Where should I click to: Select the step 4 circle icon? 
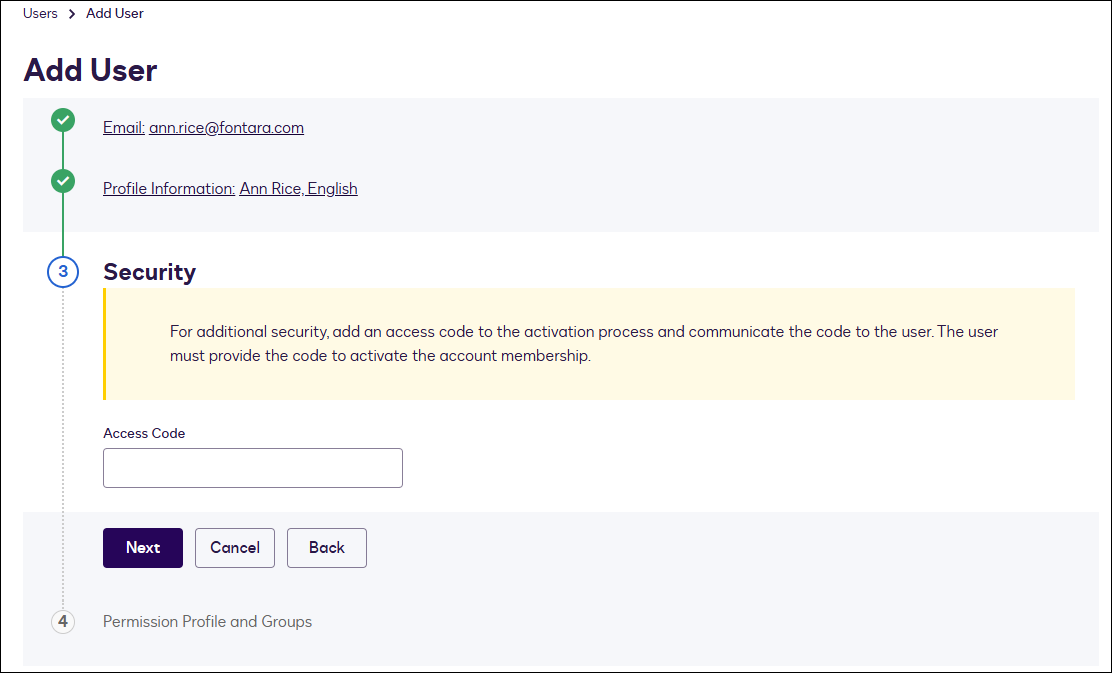coord(63,622)
